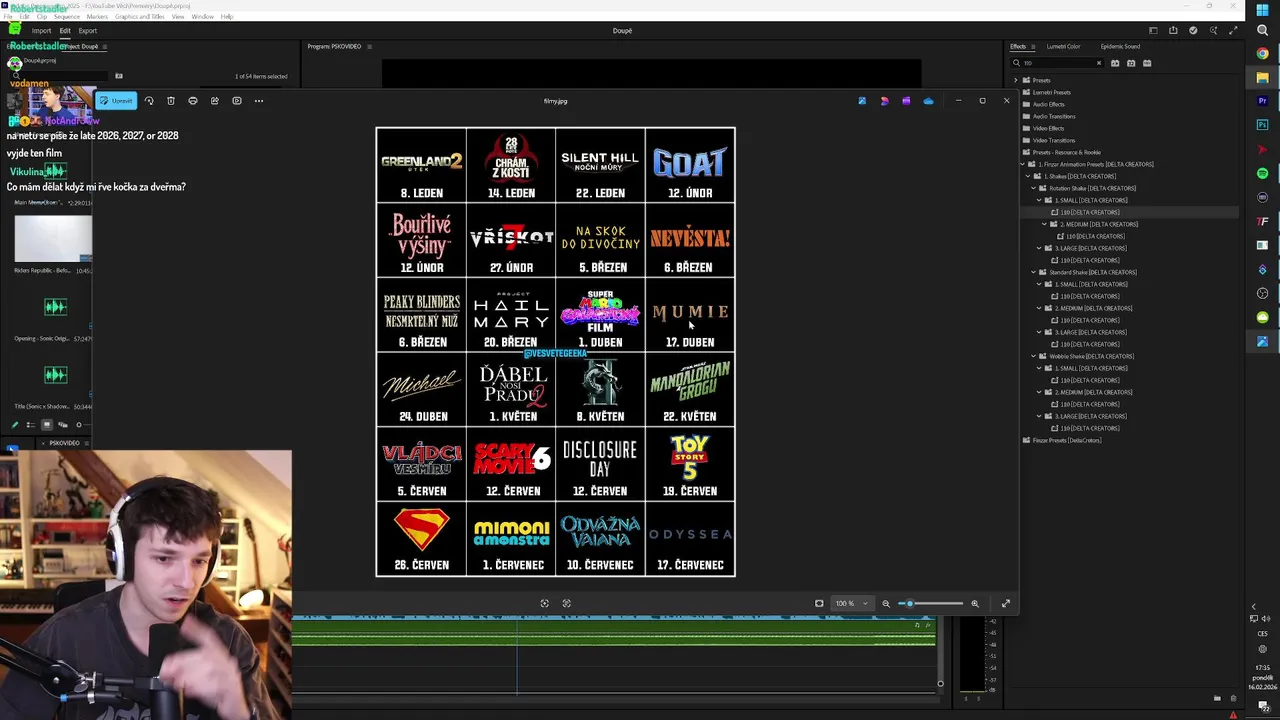This screenshot has width=1280, height=720.
Task: Click the Effects panel delete custom item icon
Action: [x=1233, y=698]
